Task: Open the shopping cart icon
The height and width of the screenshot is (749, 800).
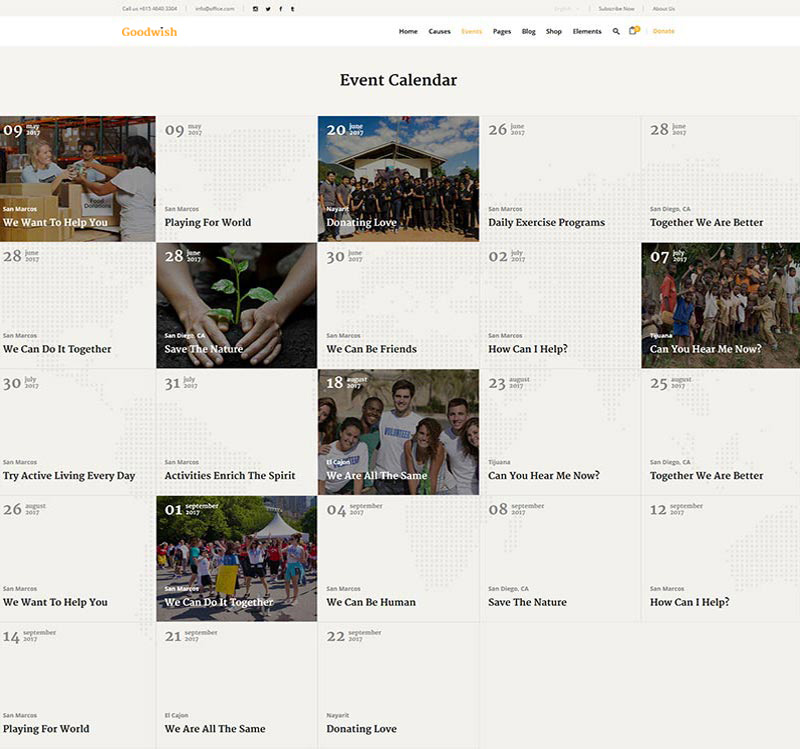Action: [633, 31]
